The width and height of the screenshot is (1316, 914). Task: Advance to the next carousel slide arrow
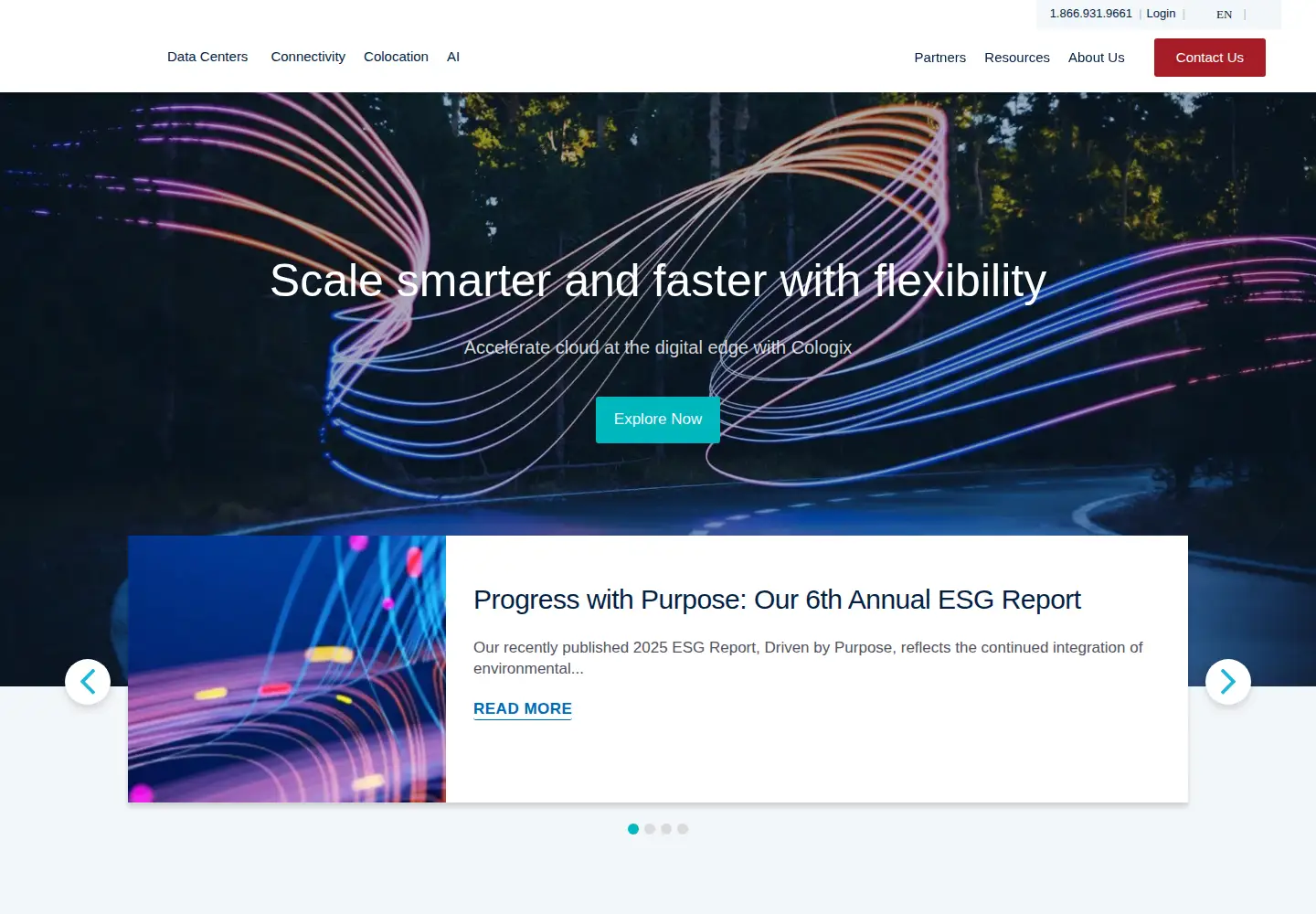point(1228,682)
